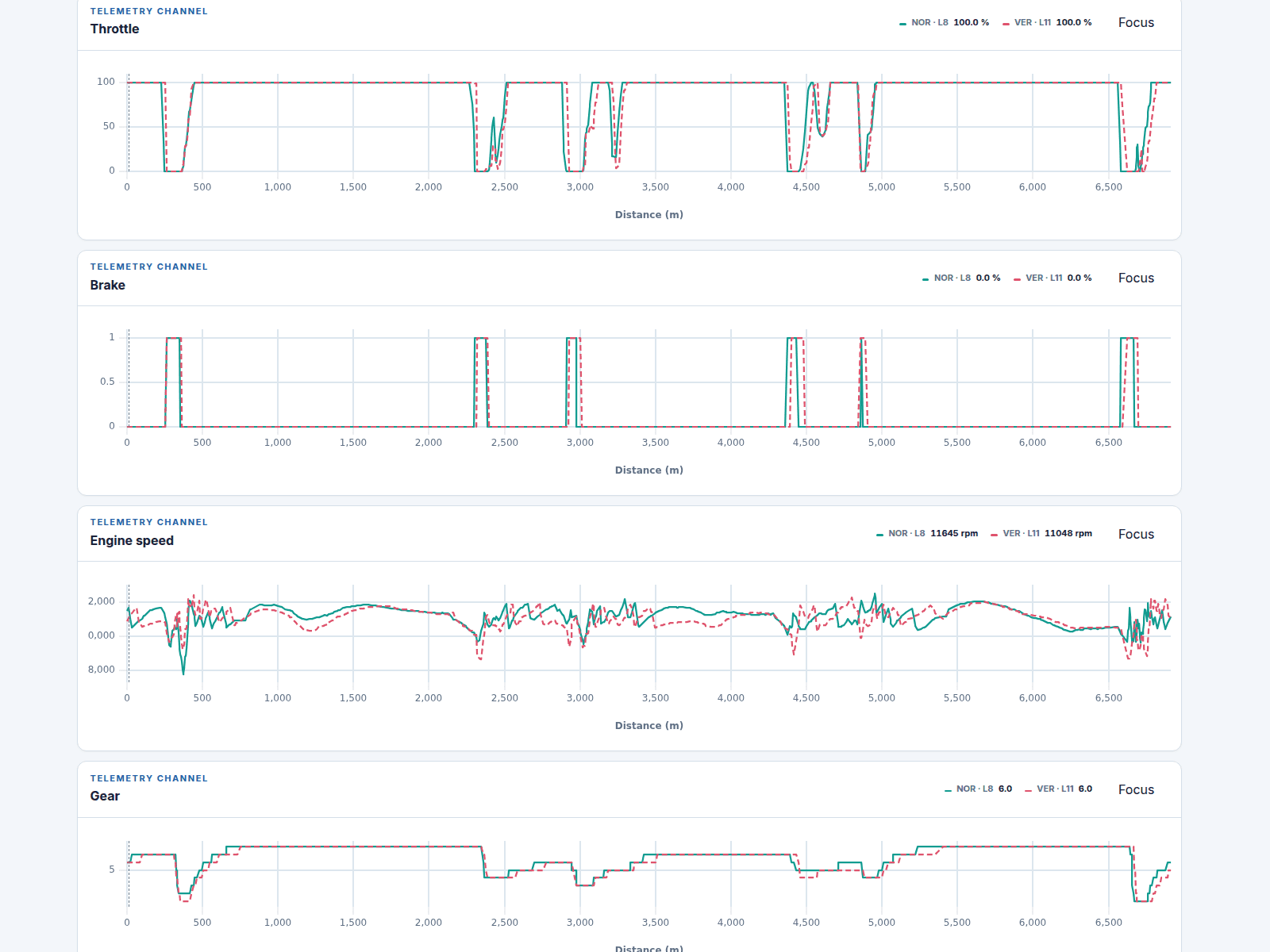Toggle VER L11 legend in Throttle panel
The width and height of the screenshot is (1270, 952).
(x=1047, y=23)
